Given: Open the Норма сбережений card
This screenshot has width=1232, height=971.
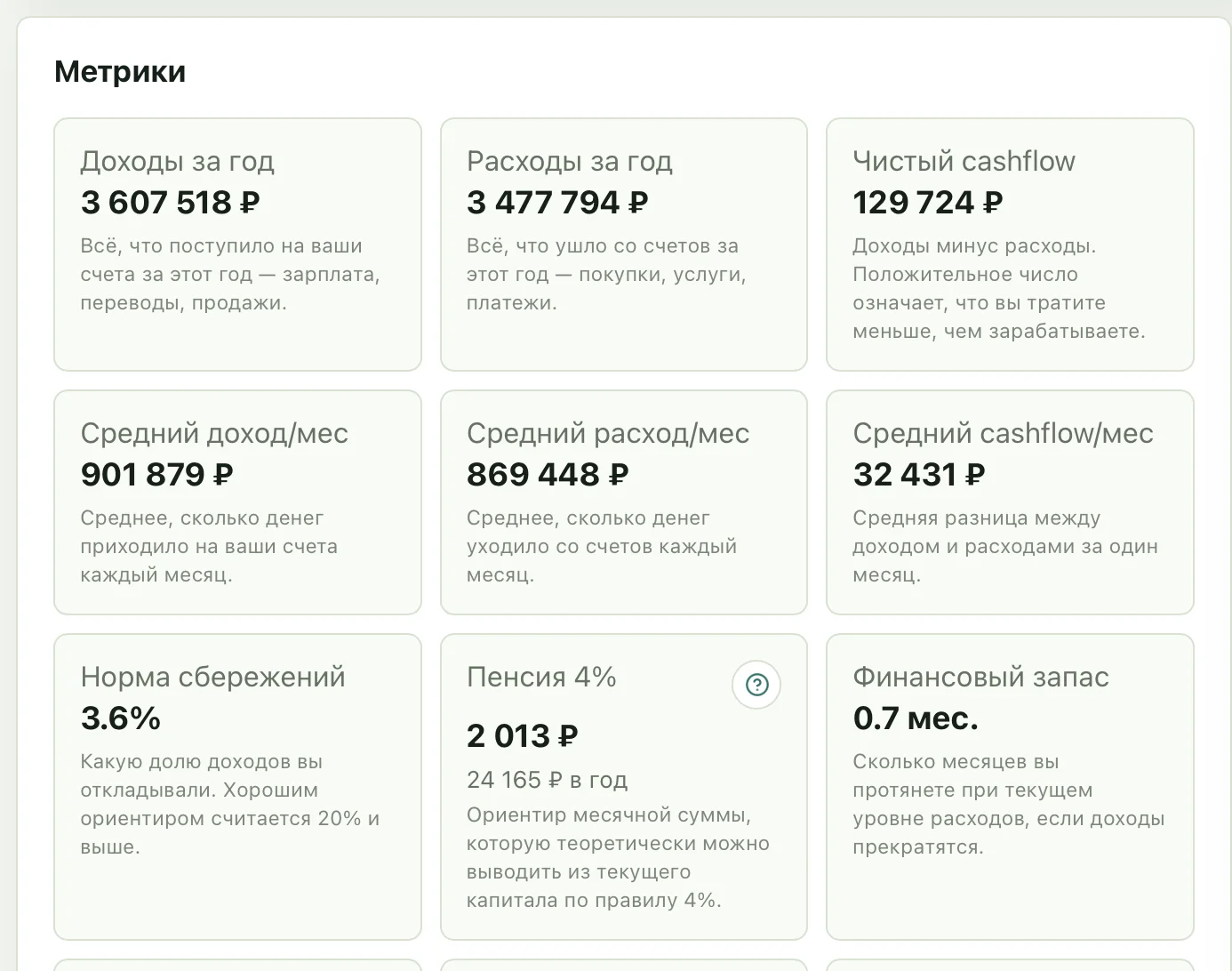Looking at the screenshot, I should pyautogui.click(x=237, y=787).
